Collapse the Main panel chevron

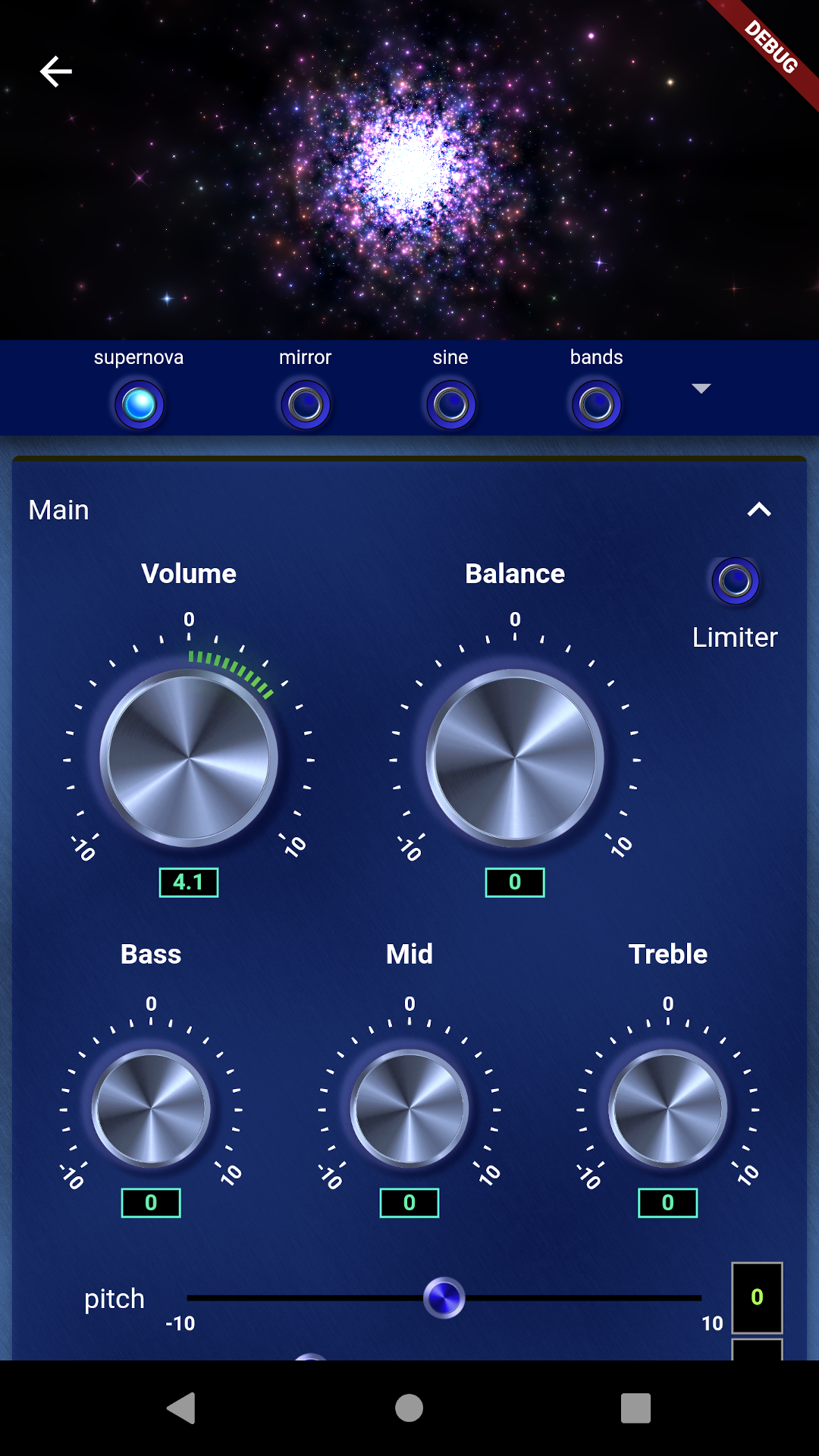coord(759,510)
